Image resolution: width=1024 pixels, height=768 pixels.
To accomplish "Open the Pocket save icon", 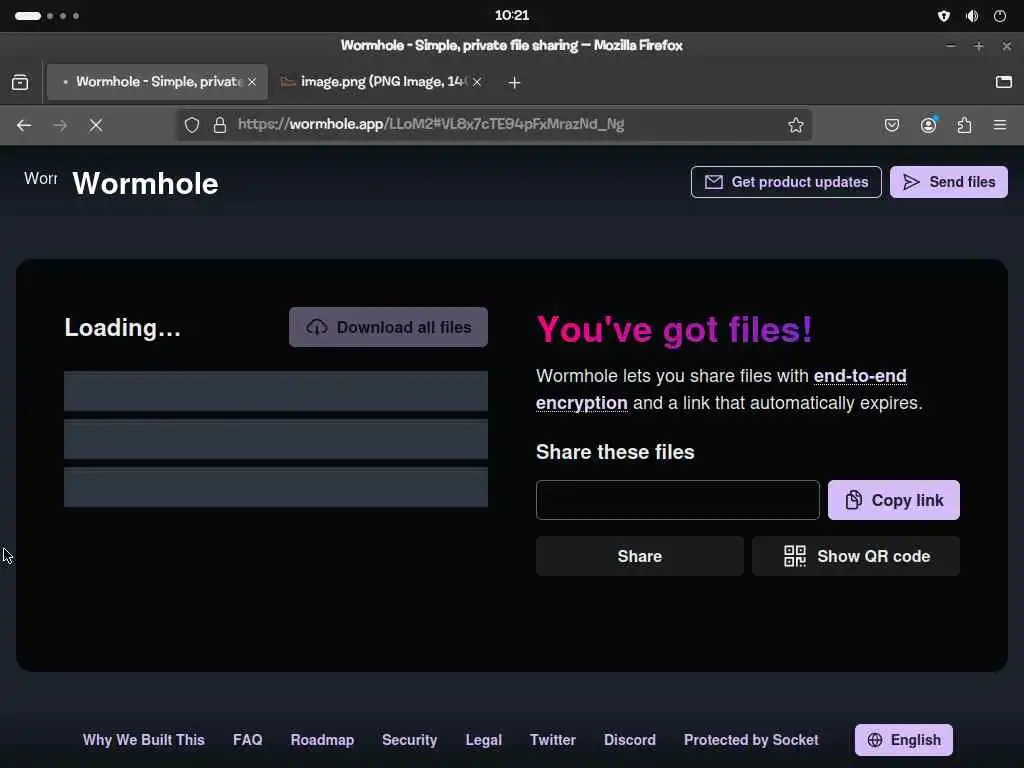I will [x=891, y=125].
